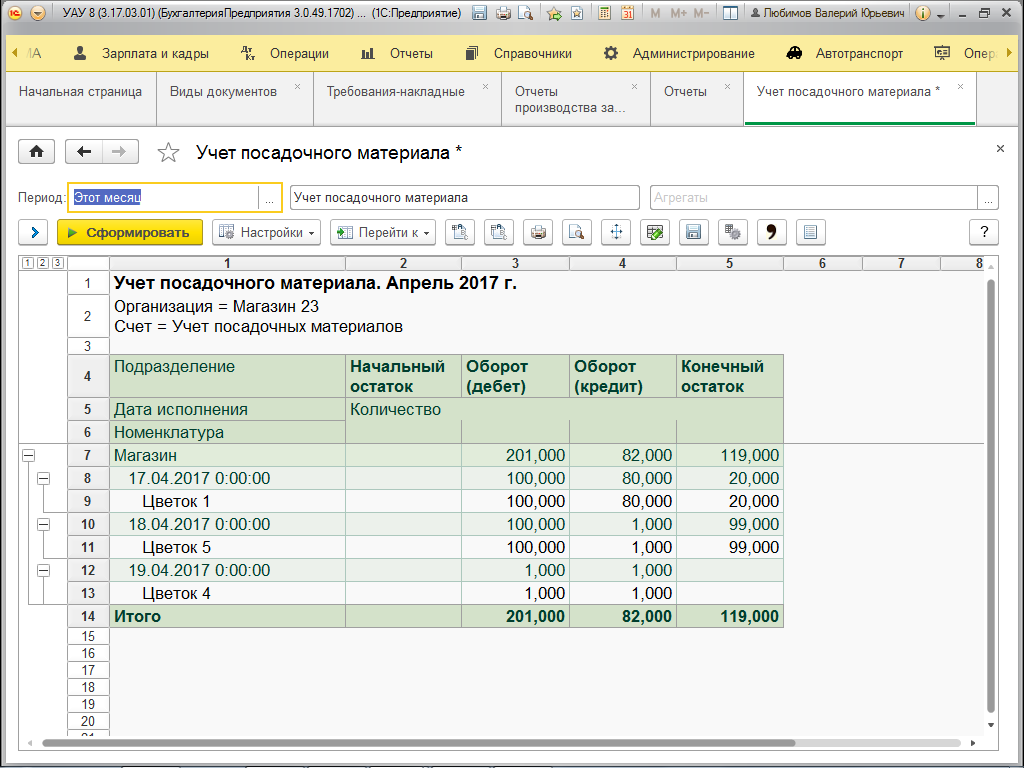Show grouping level 1 only
Viewport: 1024px width, 768px height.
coord(27,263)
